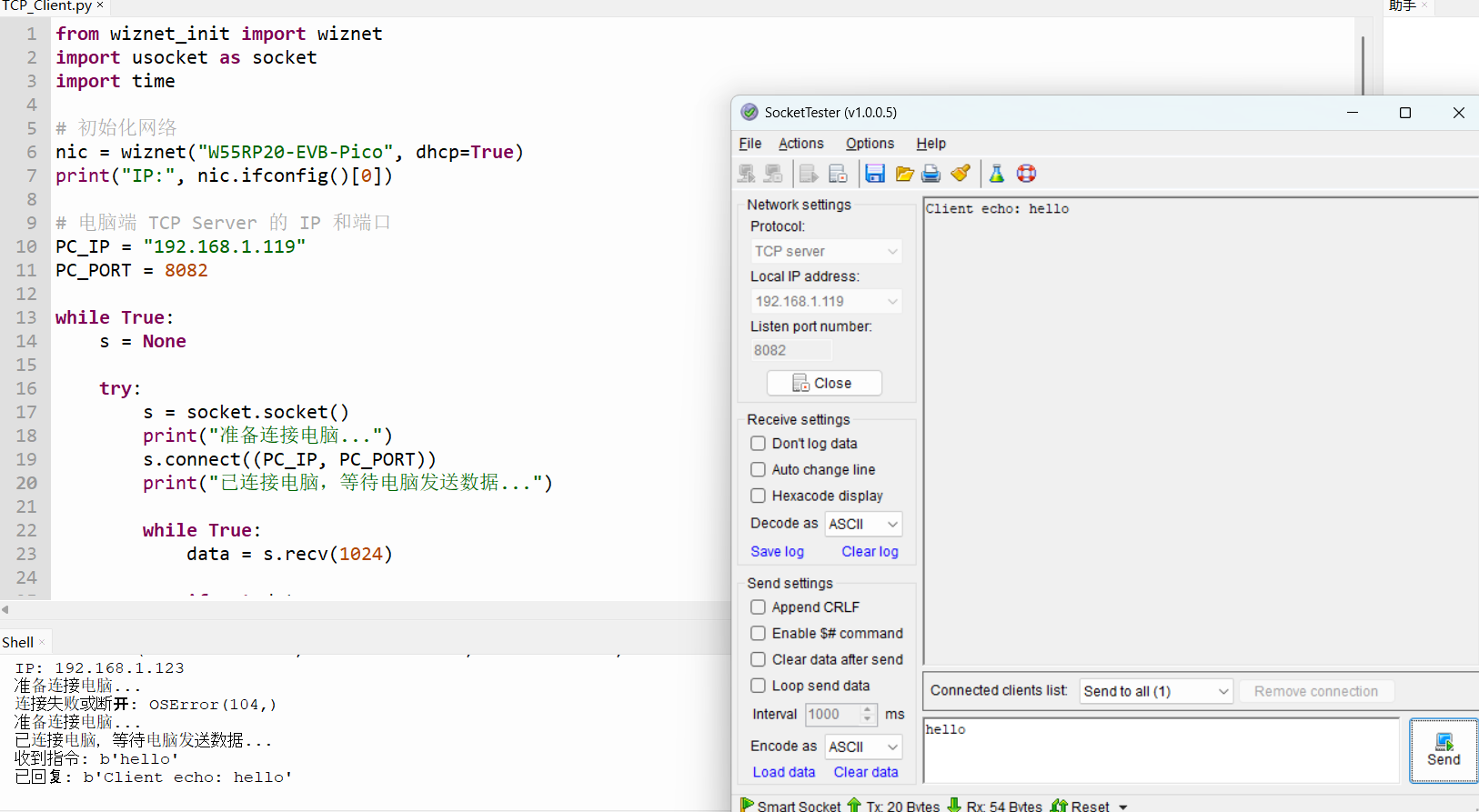Enable Hexacode display checkbox
Image resolution: width=1479 pixels, height=812 pixels.
tap(758, 496)
